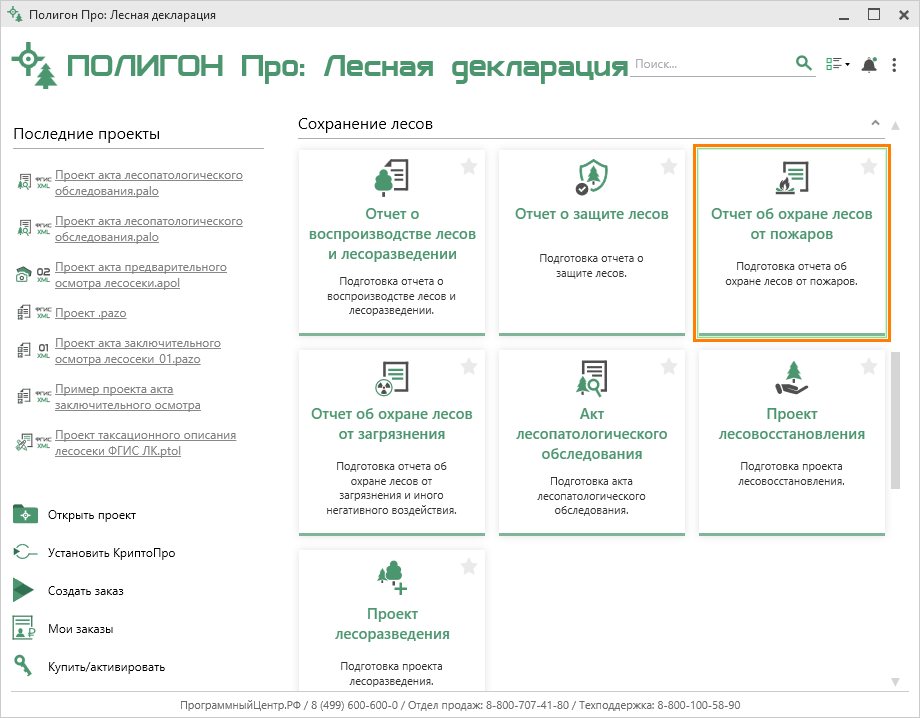Screen dimensions: 920x718
Task: Click the radiation-document icon of загрязнения report
Action: (391, 378)
